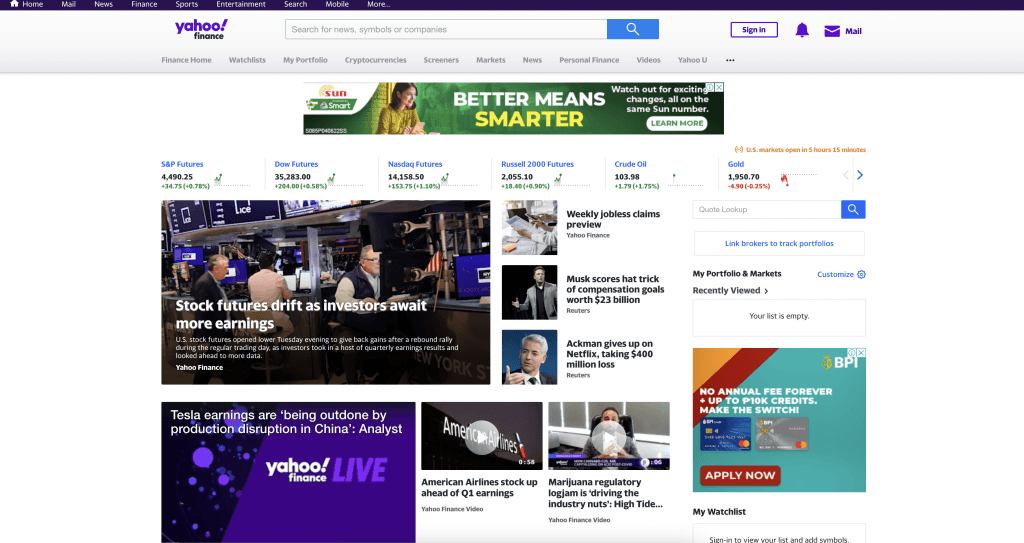Screen dimensions: 1024x543
Task: Open S&P Futures quote link
Action: pyautogui.click(x=182, y=164)
